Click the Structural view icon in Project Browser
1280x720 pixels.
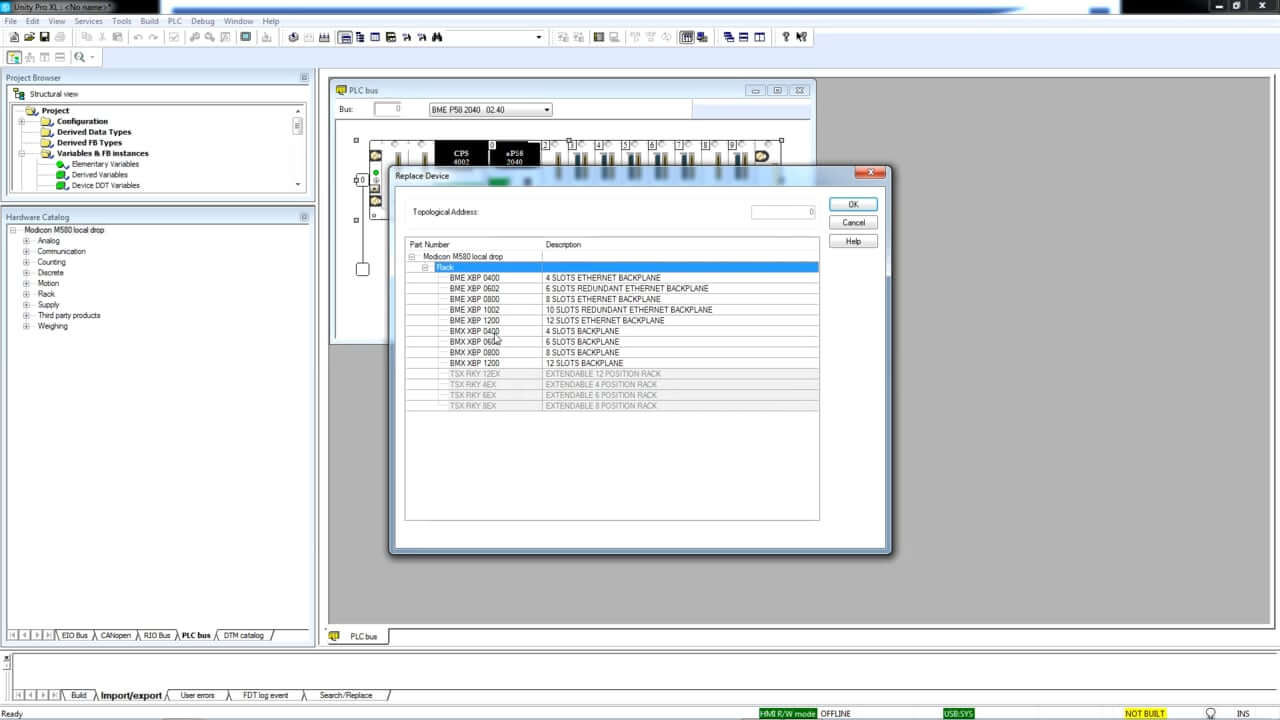coord(19,94)
